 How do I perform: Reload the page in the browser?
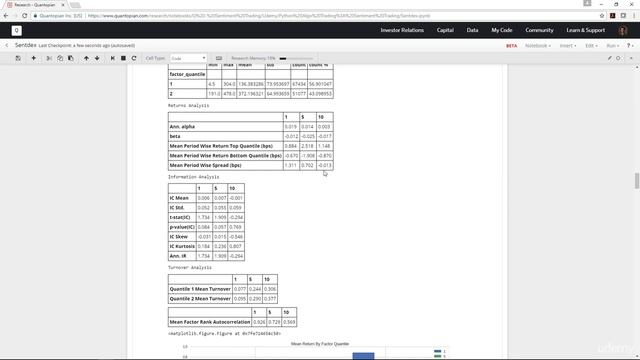(x=24, y=16)
